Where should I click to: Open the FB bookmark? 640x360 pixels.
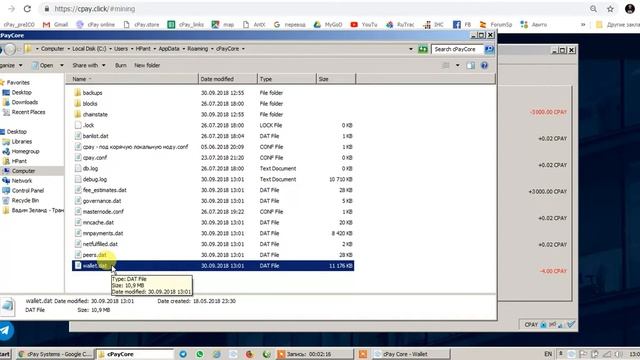click(462, 24)
